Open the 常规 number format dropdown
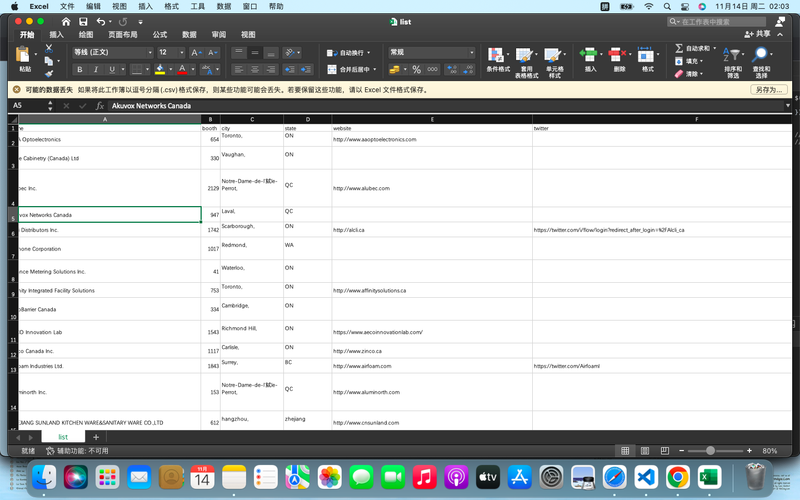The image size is (800, 500). pyautogui.click(x=471, y=53)
